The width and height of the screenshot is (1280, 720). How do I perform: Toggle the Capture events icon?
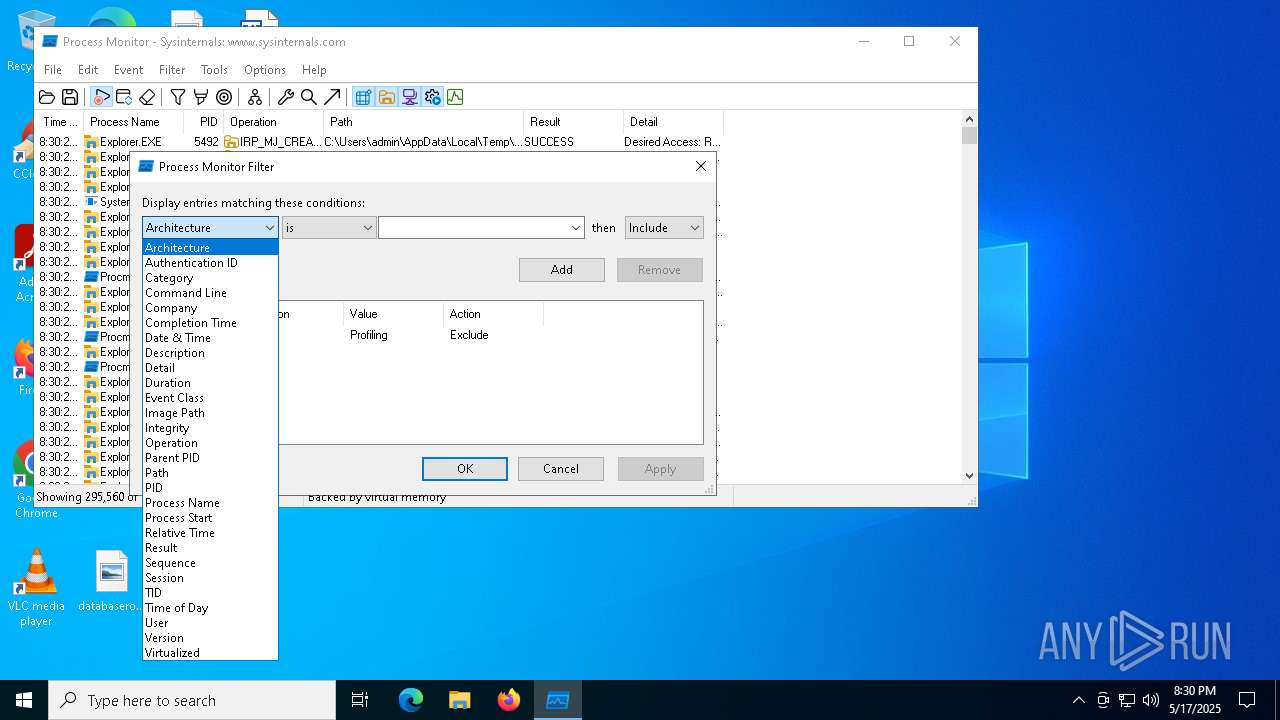click(x=101, y=97)
